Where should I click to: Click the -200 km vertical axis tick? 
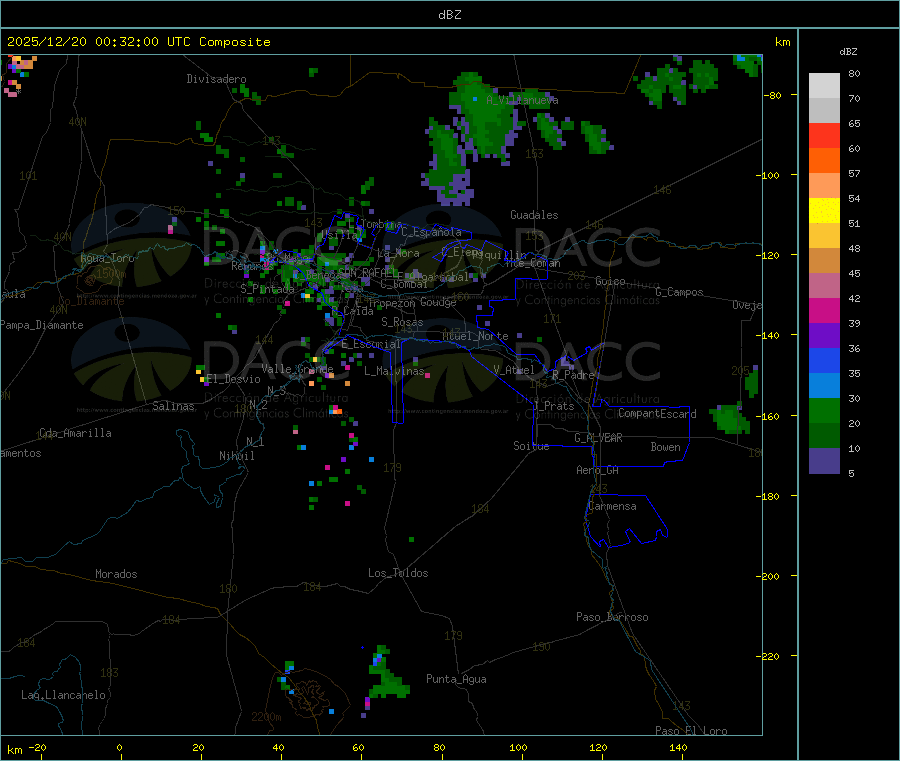[768, 576]
